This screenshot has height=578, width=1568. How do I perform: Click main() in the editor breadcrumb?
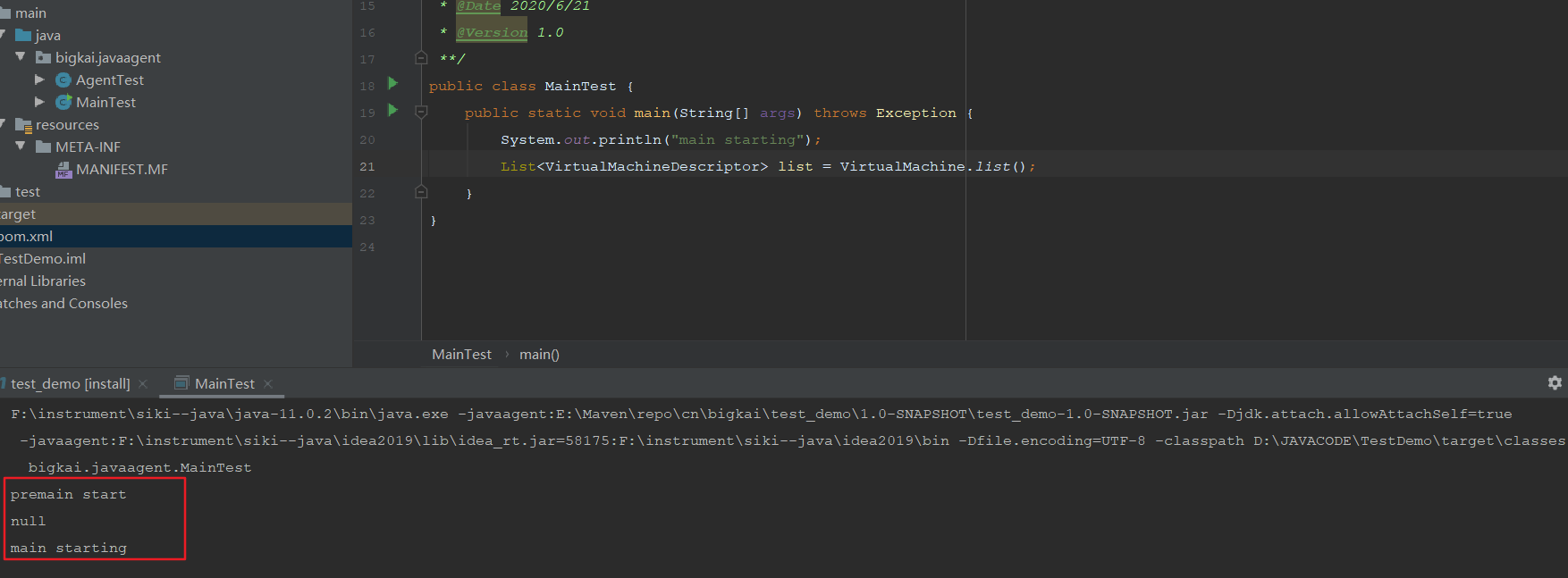click(x=539, y=355)
